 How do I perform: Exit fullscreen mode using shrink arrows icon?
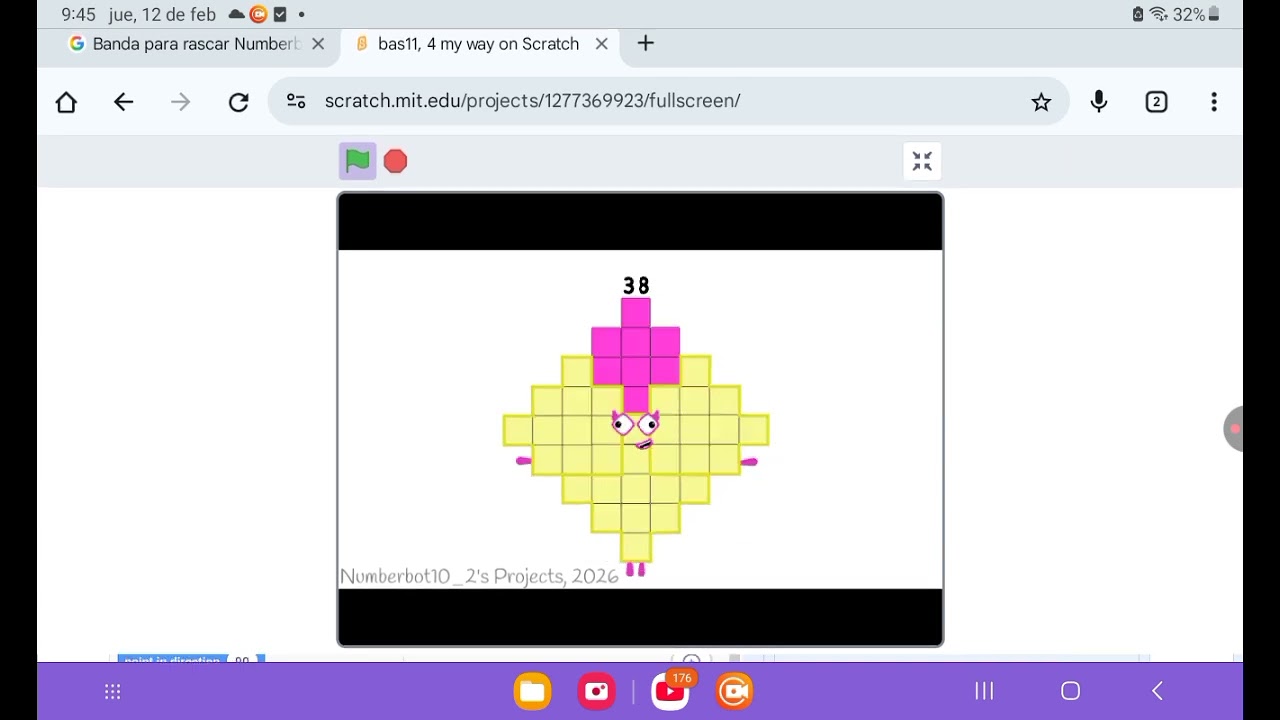[922, 161]
